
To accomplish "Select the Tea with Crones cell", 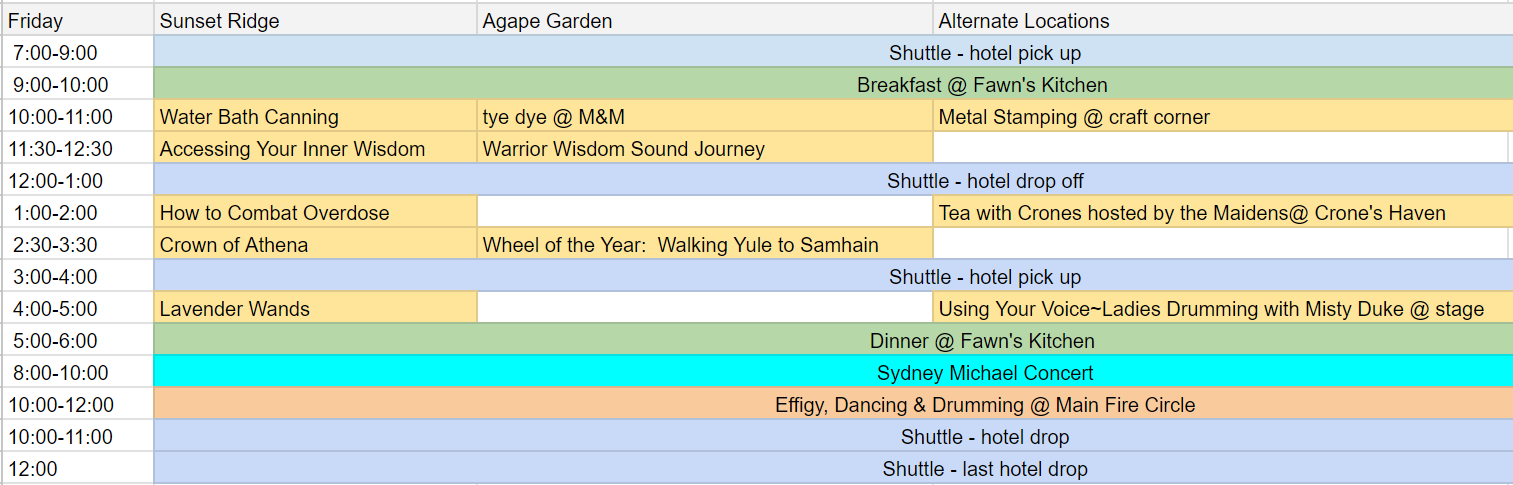I will tap(1223, 212).
